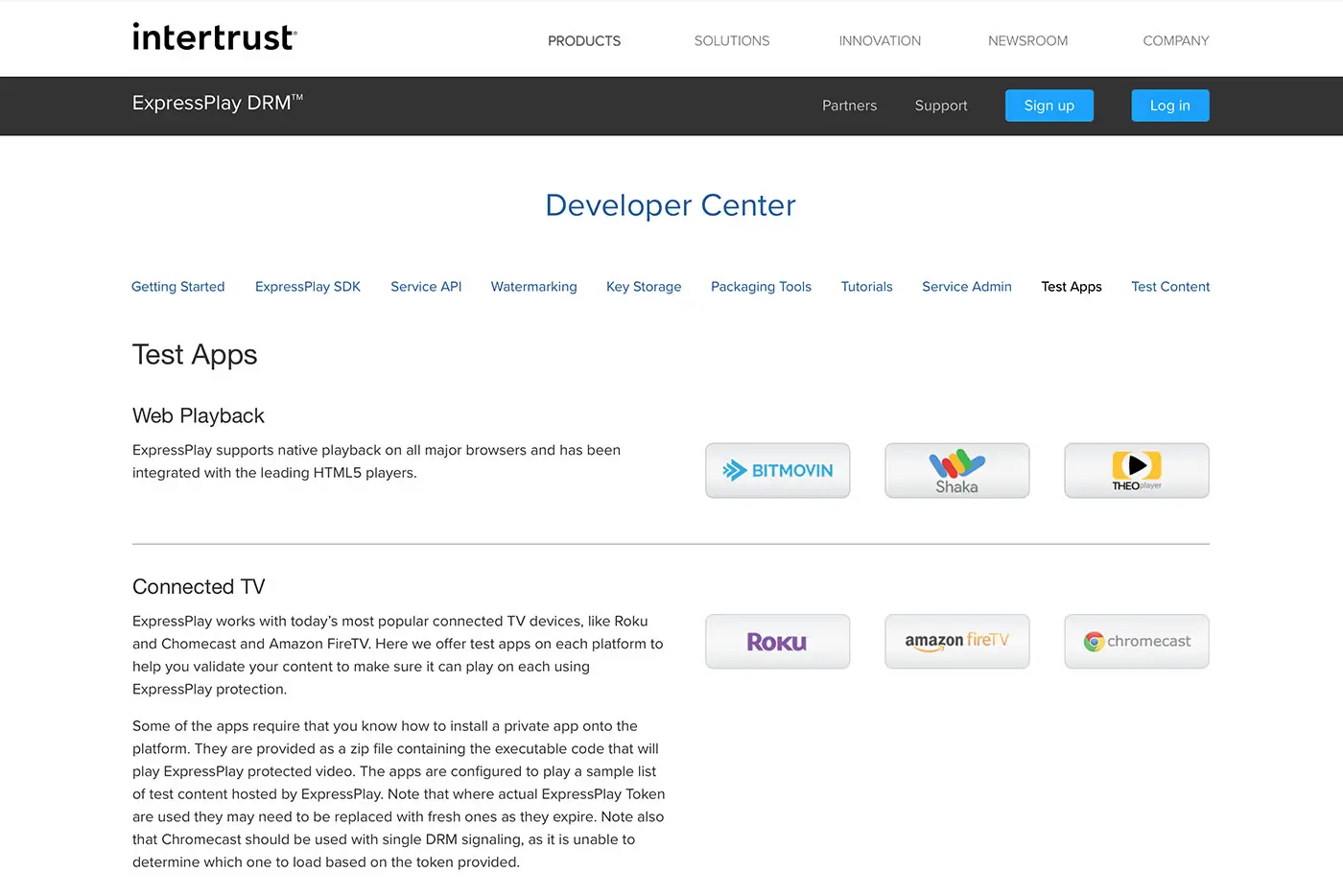The height and width of the screenshot is (896, 1343).
Task: Open the Roku test app
Action: click(777, 642)
